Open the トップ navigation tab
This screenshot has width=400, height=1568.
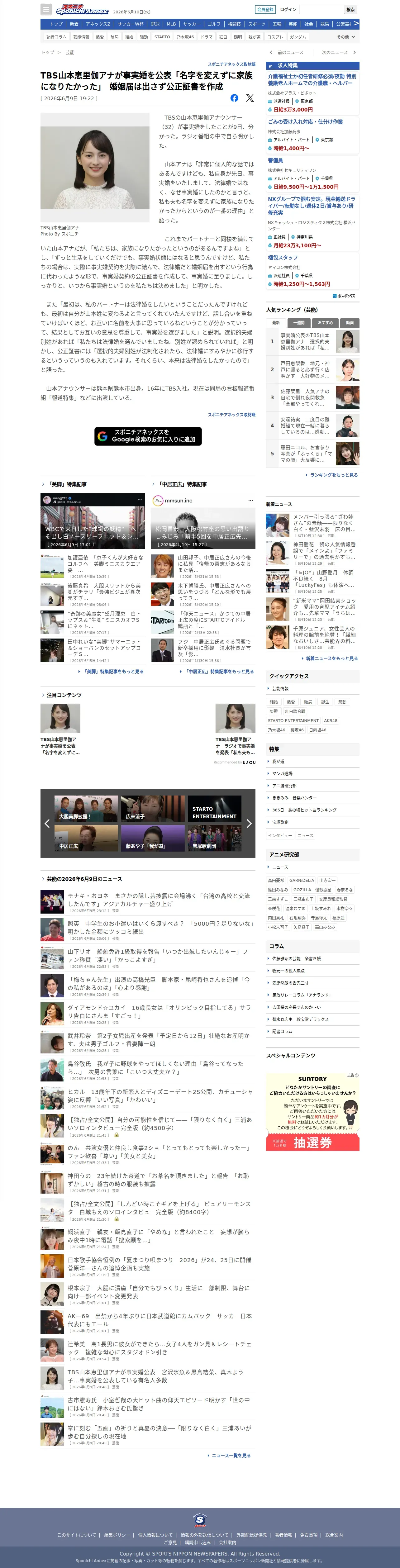pyautogui.click(x=56, y=24)
